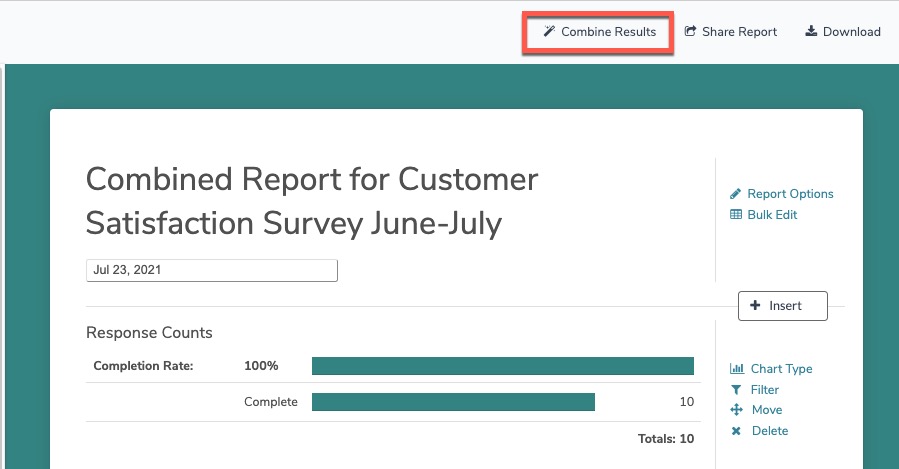Select the Chart Type link text
Viewport: 899px width, 469px height.
(781, 369)
